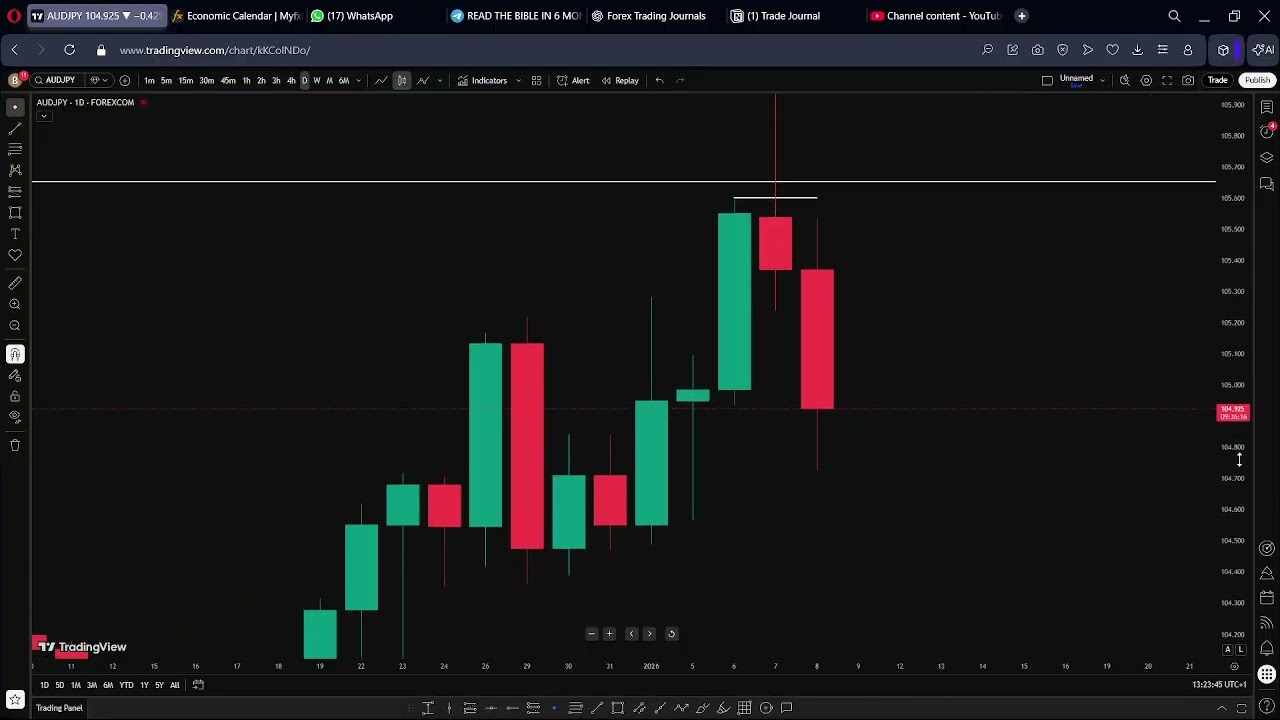Select the ruler measure tool
This screenshot has height=720, width=1280.
(x=15, y=283)
